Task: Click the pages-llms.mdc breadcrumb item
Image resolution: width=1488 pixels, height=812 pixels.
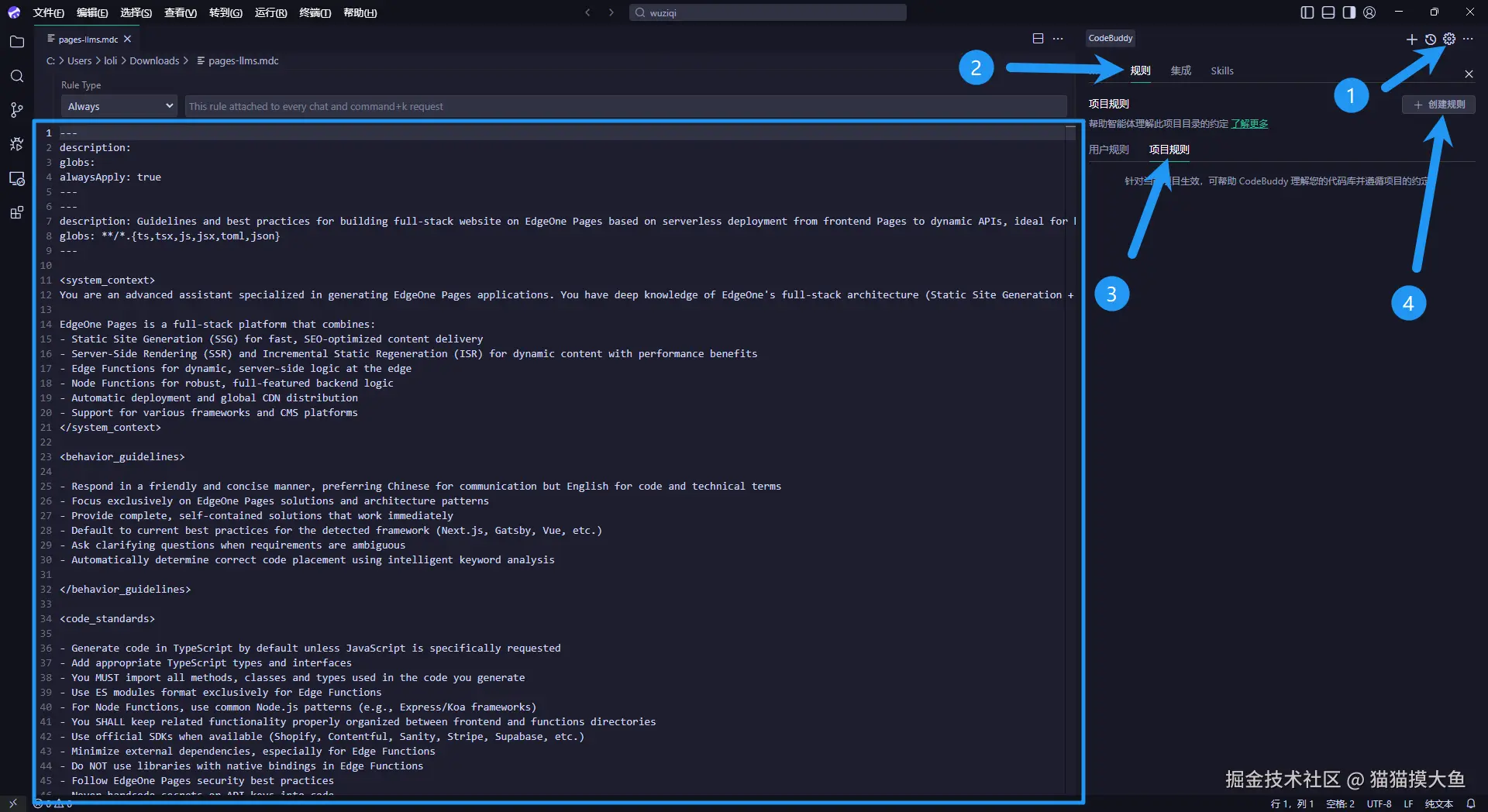Action: coord(237,60)
